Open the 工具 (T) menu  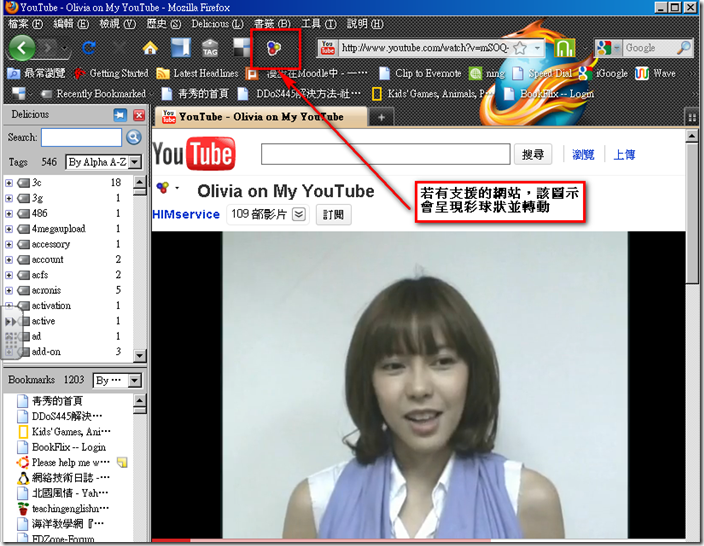[x=318, y=24]
